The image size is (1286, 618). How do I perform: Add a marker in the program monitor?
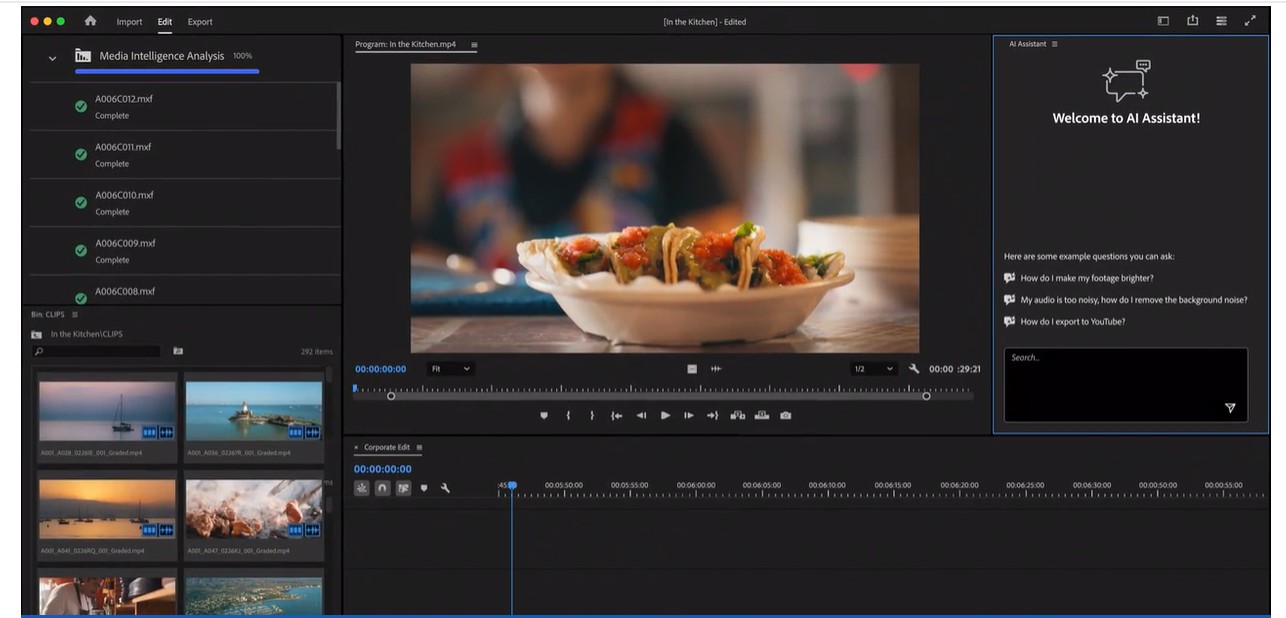coord(544,415)
